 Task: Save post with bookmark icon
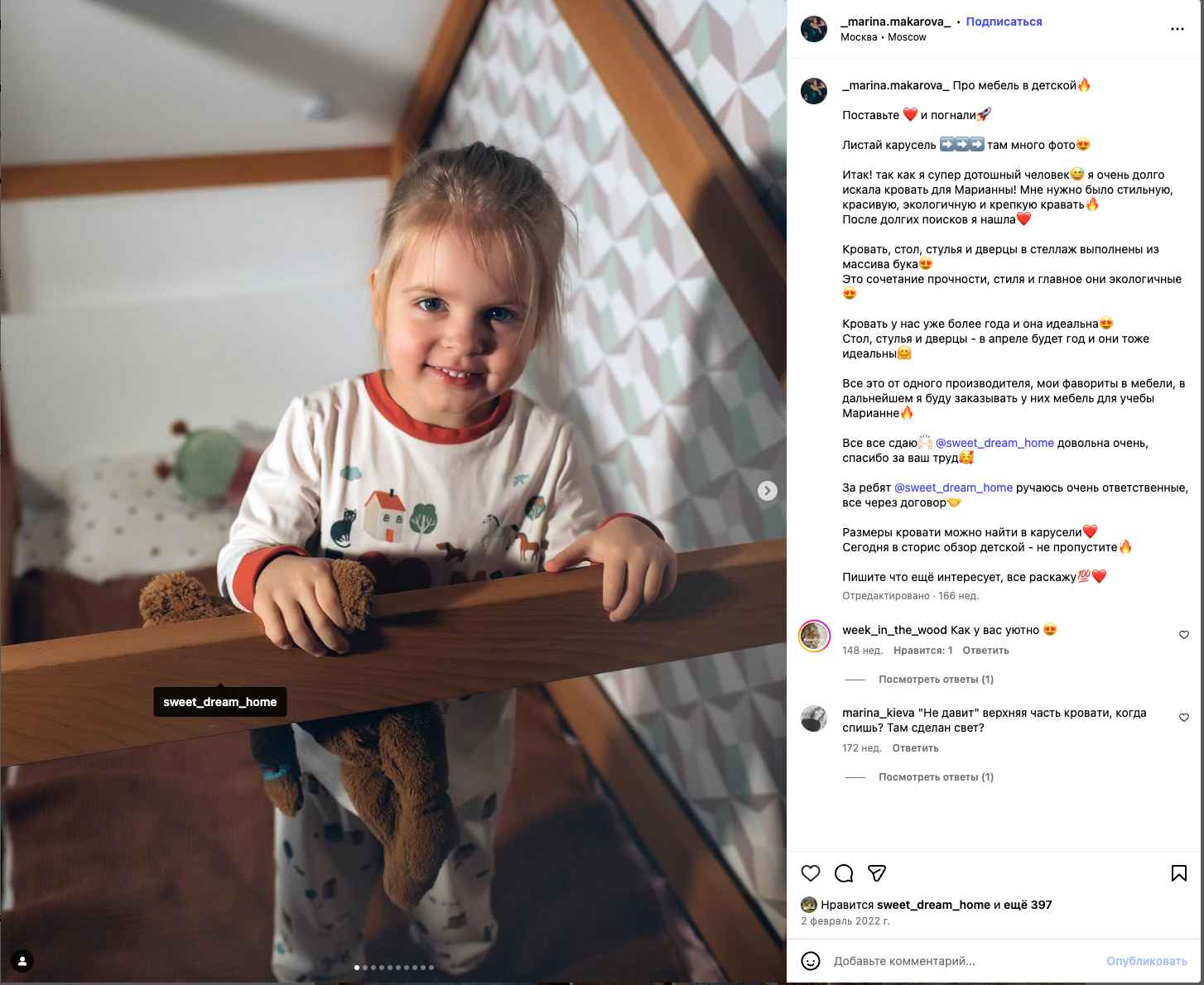(x=1179, y=873)
